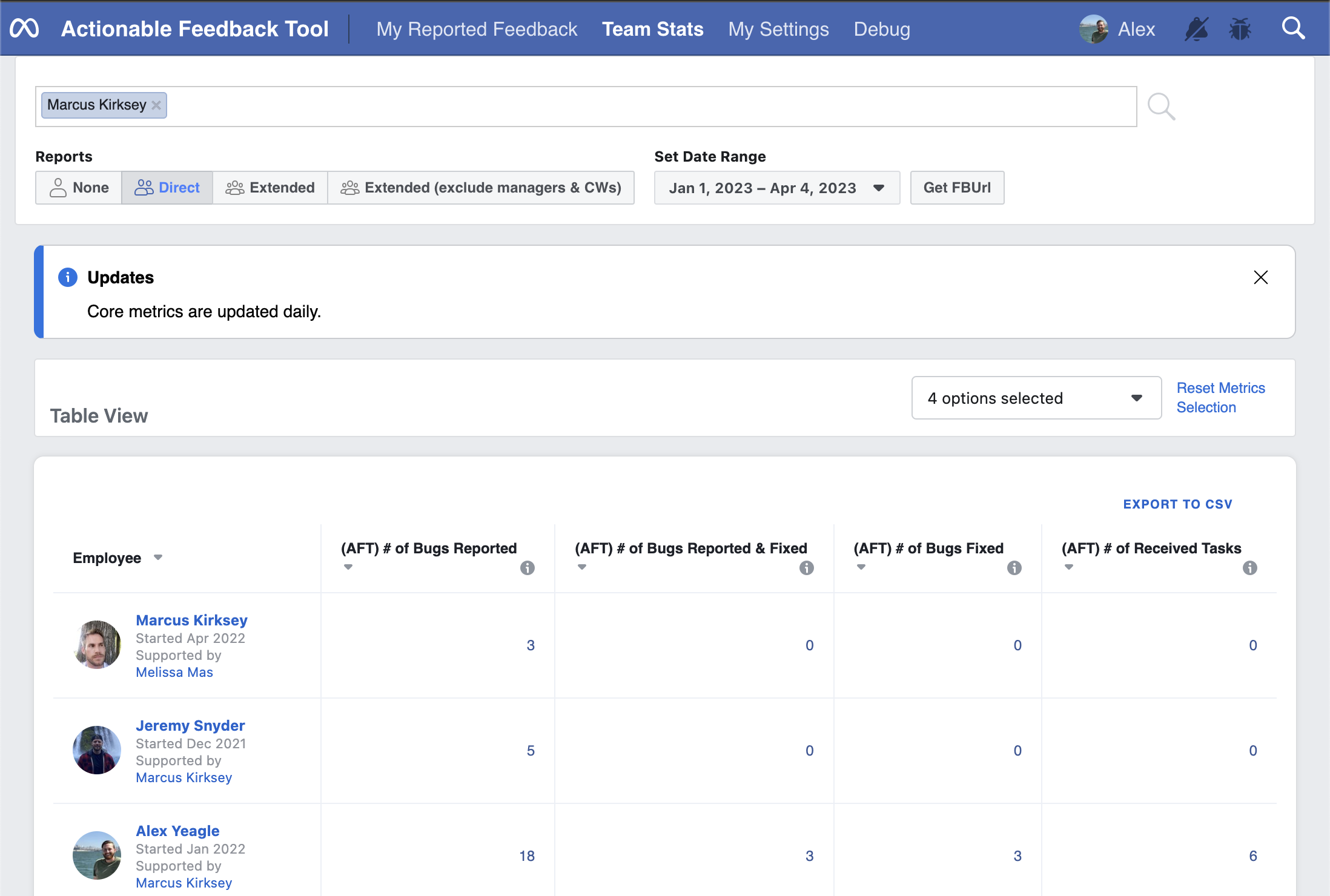Open the My Reported Feedback tab
Screen dimensions: 1330x896
tap(477, 29)
